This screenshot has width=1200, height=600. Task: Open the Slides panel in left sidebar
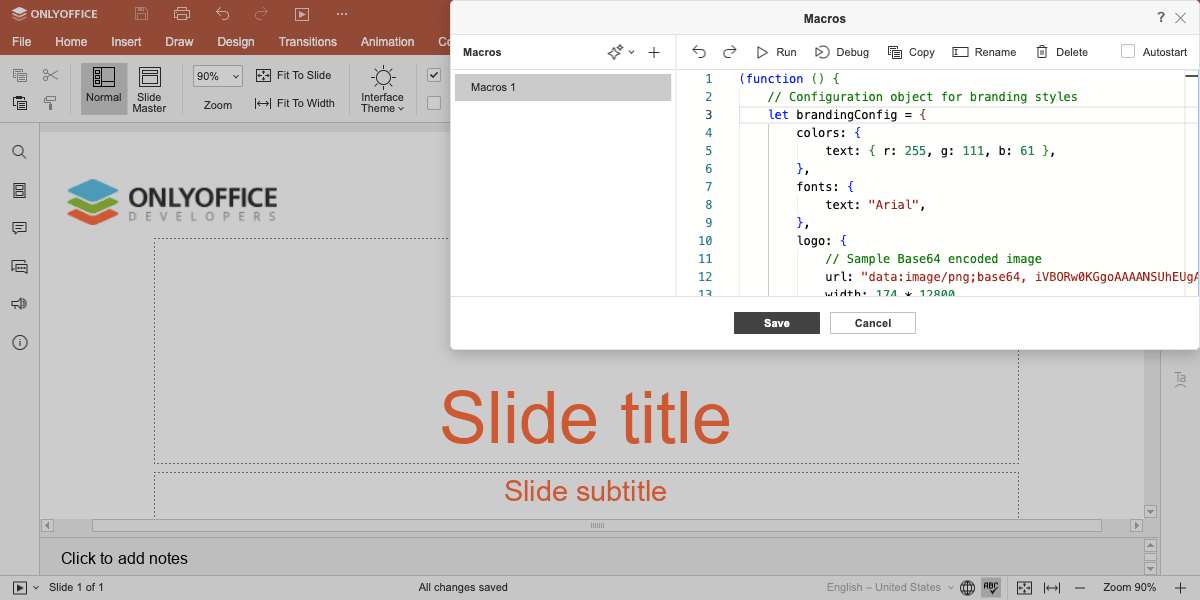click(x=19, y=190)
